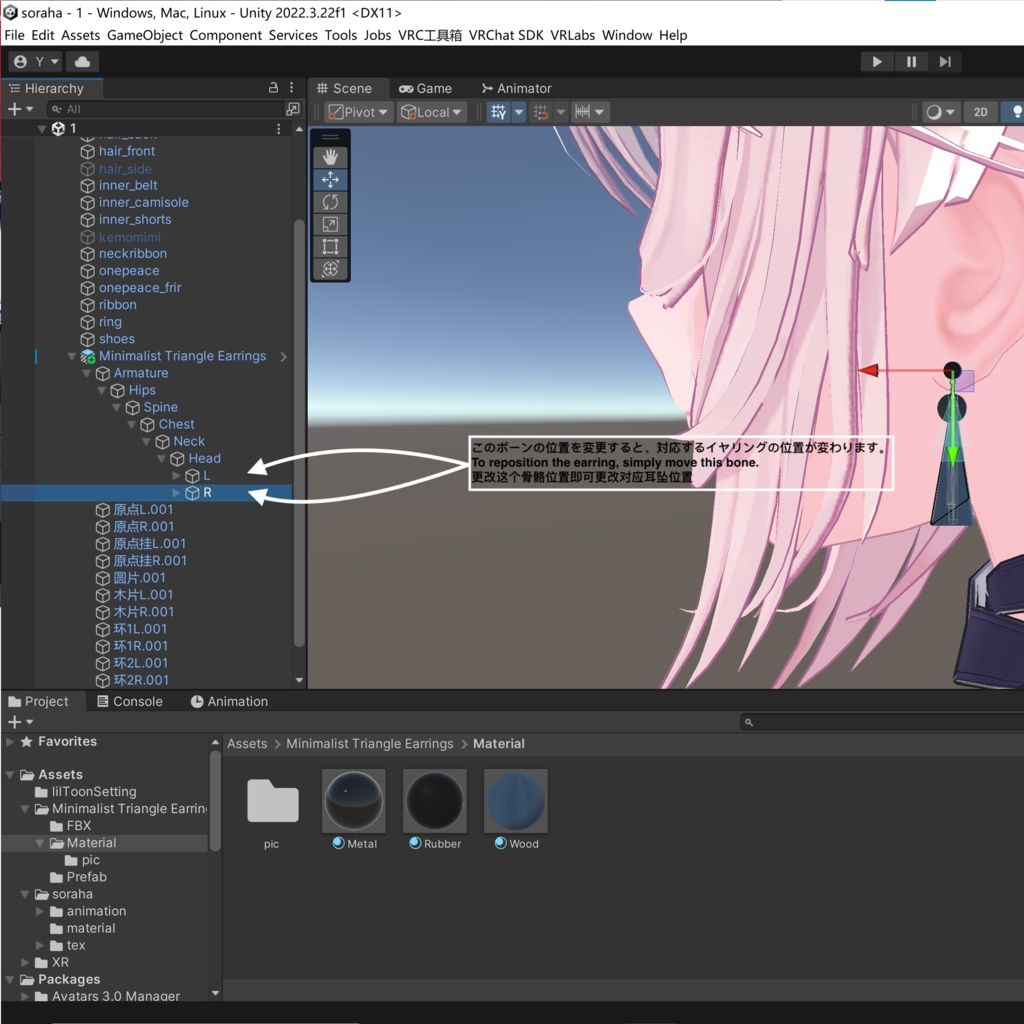The image size is (1024, 1024).
Task: Open the Pivot mode dropdown
Action: 358,112
